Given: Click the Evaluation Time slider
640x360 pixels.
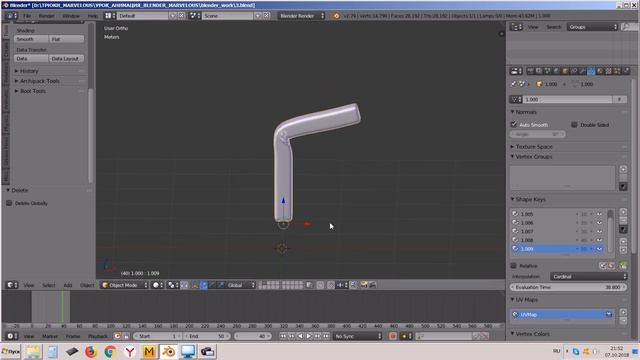Looking at the screenshot, I should (568, 287).
